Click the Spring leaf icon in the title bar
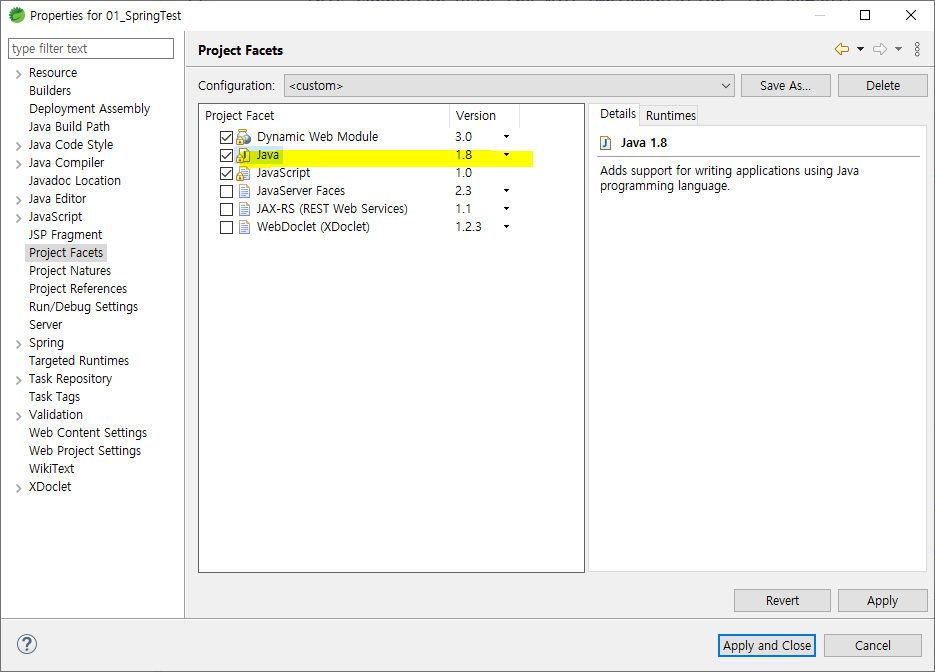The image size is (935, 672). pos(17,15)
